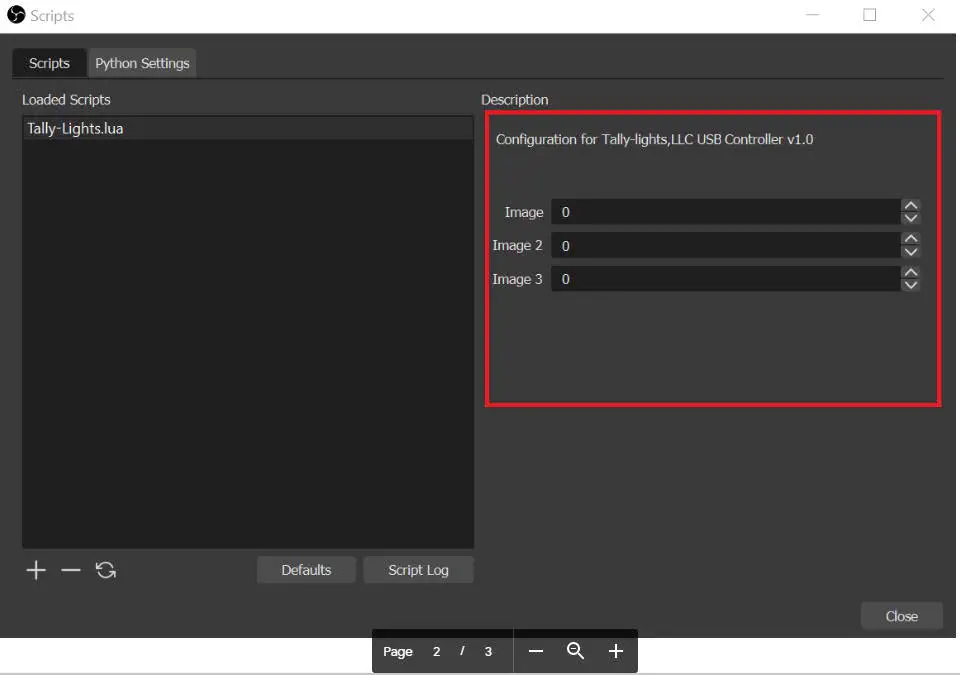Click into the Image 3 number field
Screen dimensions: 960x675
726,279
